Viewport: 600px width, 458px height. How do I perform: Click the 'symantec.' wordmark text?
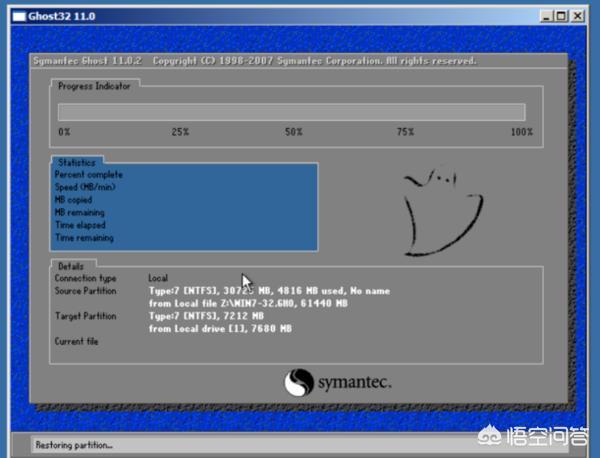pos(355,382)
